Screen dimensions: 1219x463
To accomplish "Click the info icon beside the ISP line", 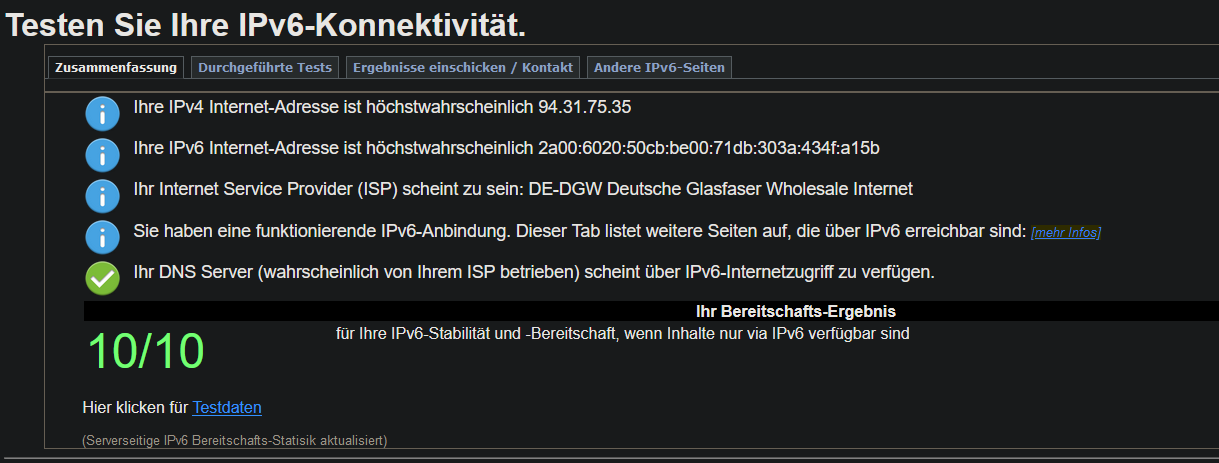I will click(x=102, y=195).
